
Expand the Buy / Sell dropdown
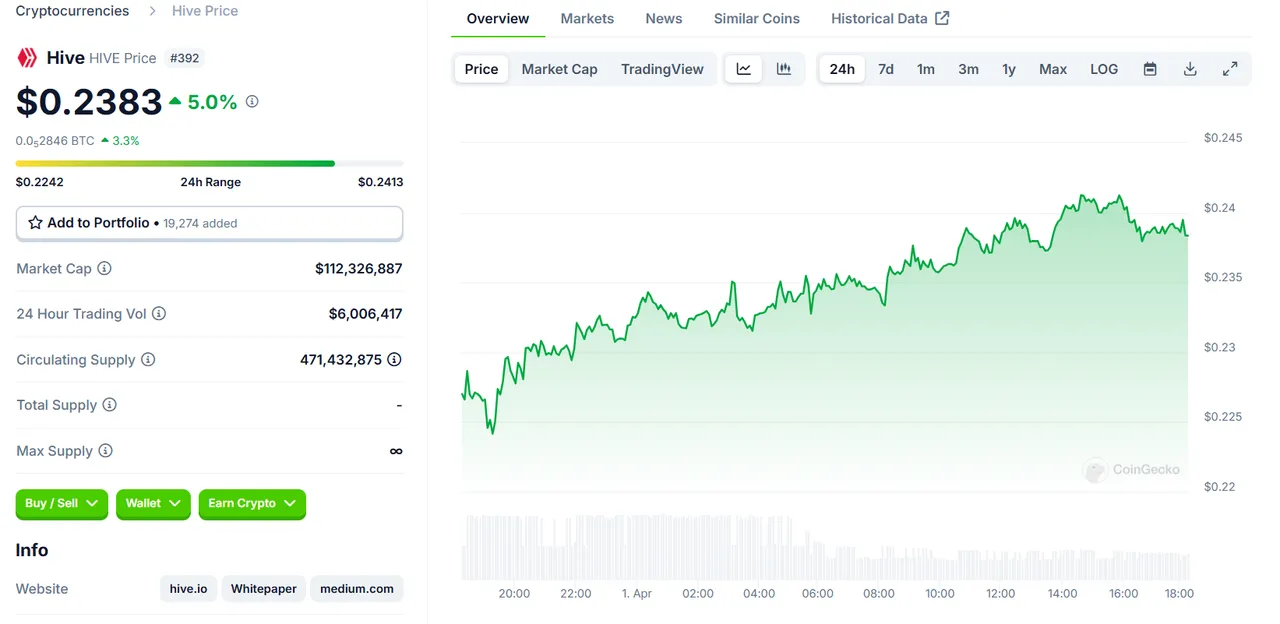tap(61, 503)
